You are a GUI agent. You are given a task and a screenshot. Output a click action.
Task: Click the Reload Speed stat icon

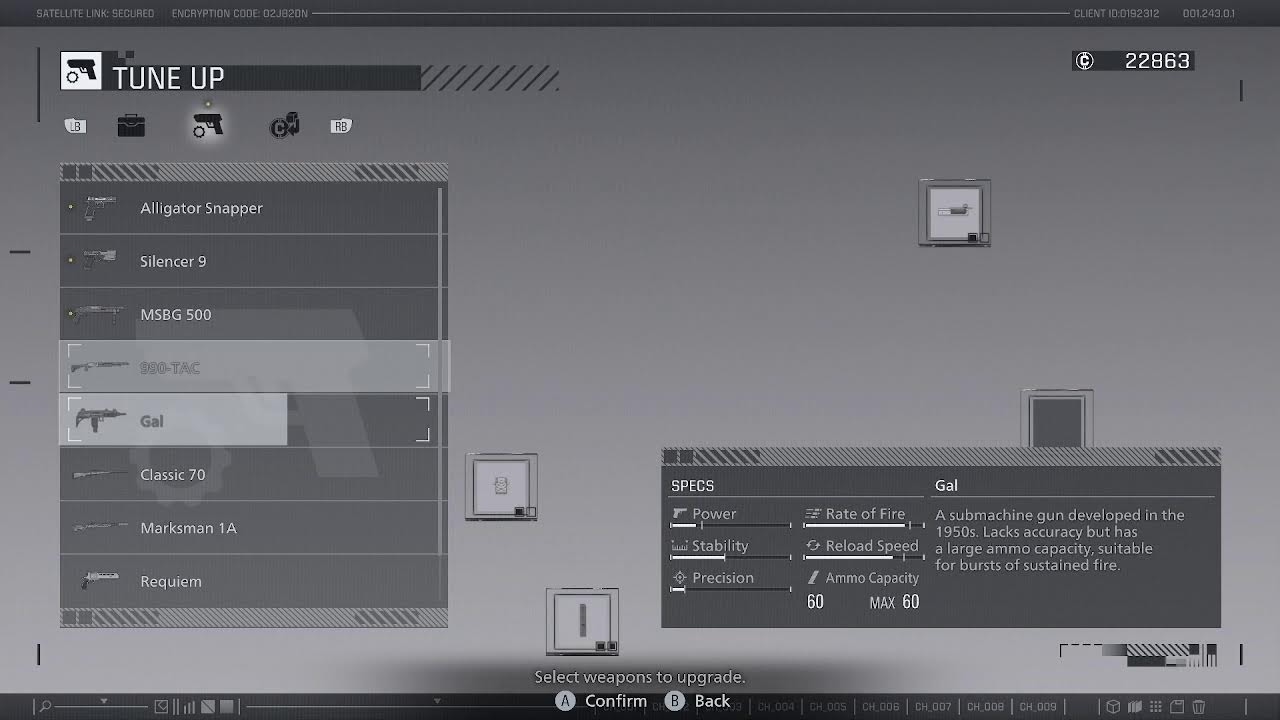(813, 546)
